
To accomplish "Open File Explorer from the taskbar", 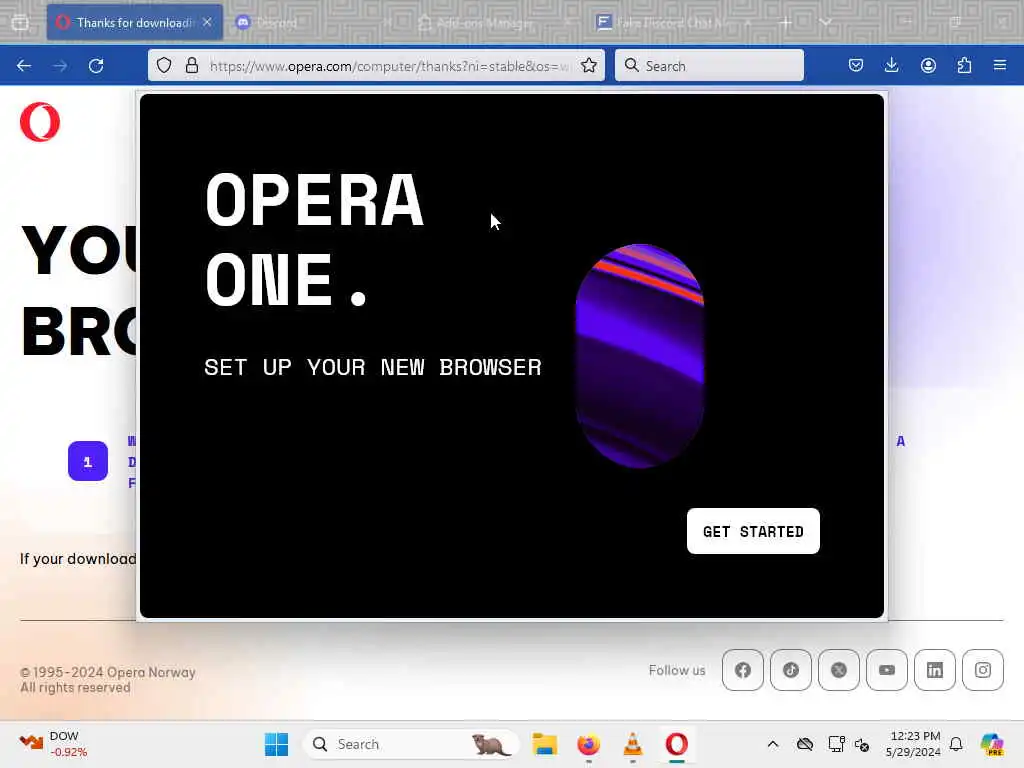I will [545, 744].
